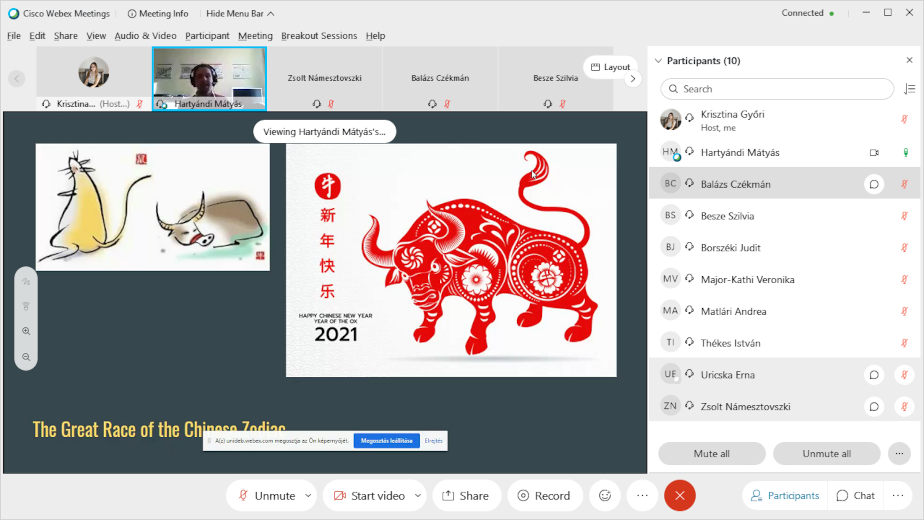The width and height of the screenshot is (924, 520).
Task: Open Meeting Info
Action: click(158, 14)
